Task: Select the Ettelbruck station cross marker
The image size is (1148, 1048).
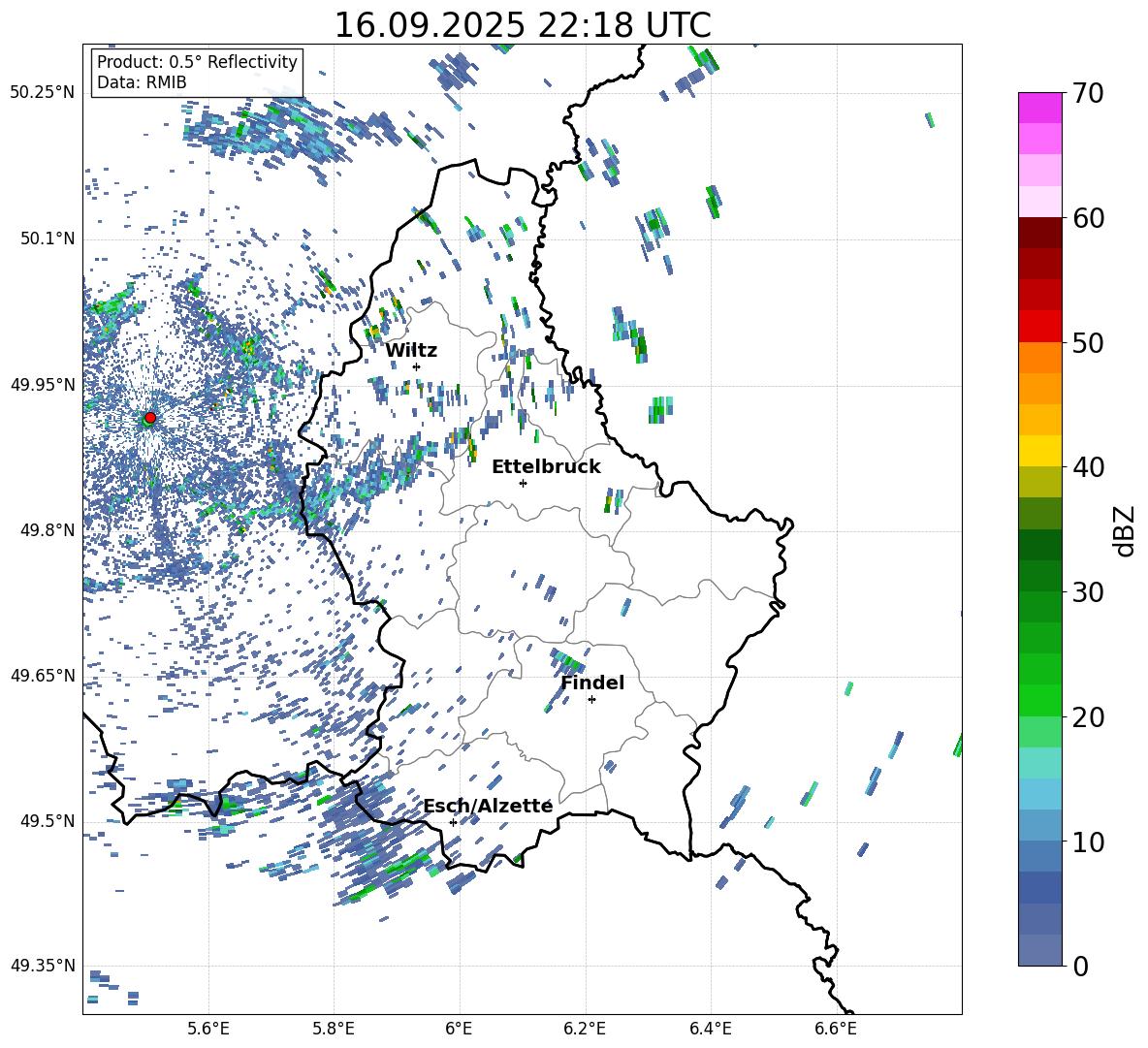Action: tap(524, 483)
